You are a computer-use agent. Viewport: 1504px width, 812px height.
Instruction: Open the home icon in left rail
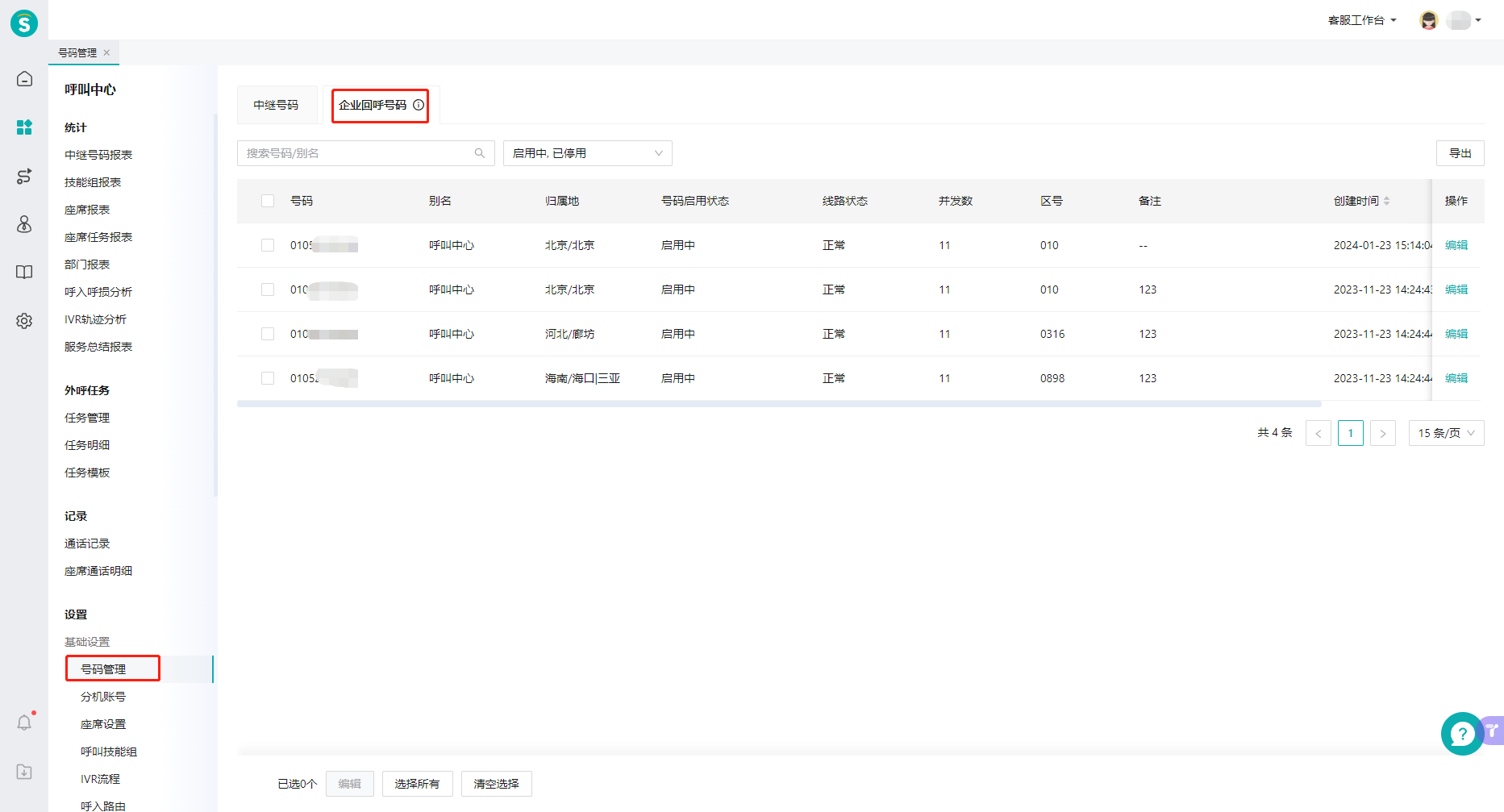click(x=24, y=79)
